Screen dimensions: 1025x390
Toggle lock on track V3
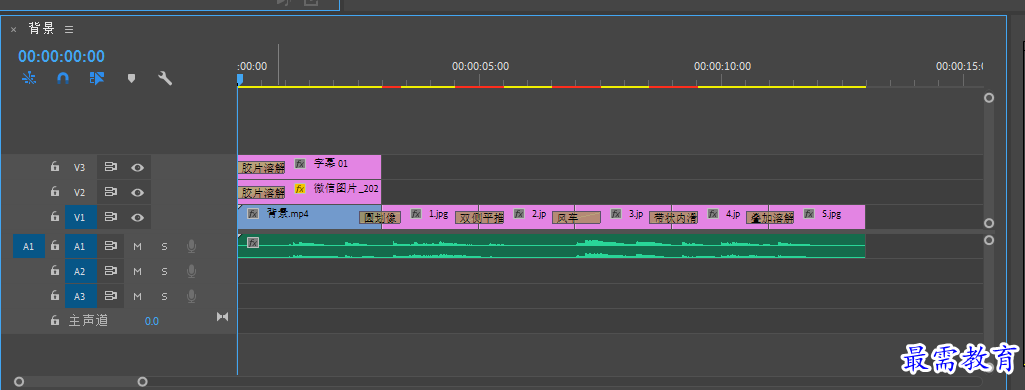pos(56,167)
